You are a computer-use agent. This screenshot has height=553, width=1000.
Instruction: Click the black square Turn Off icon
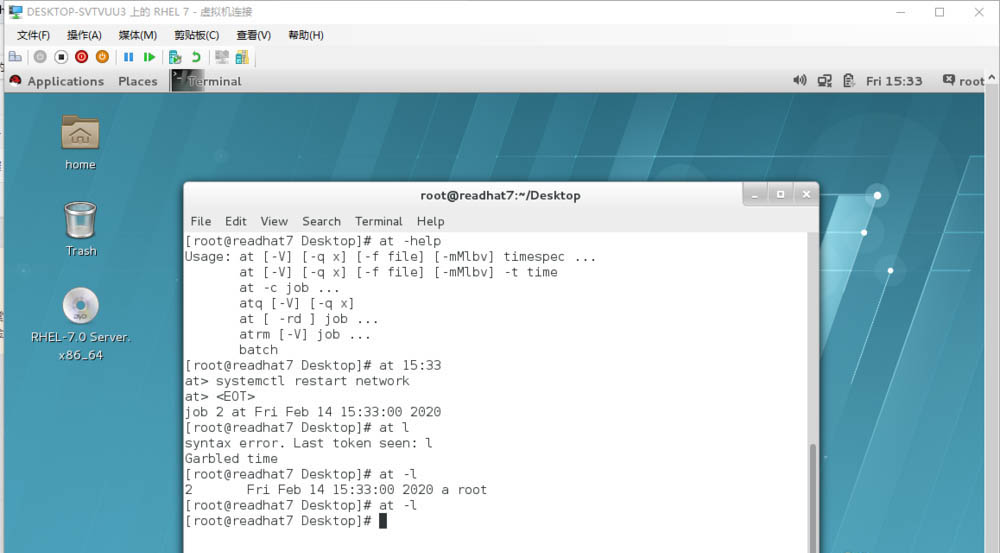coord(61,57)
